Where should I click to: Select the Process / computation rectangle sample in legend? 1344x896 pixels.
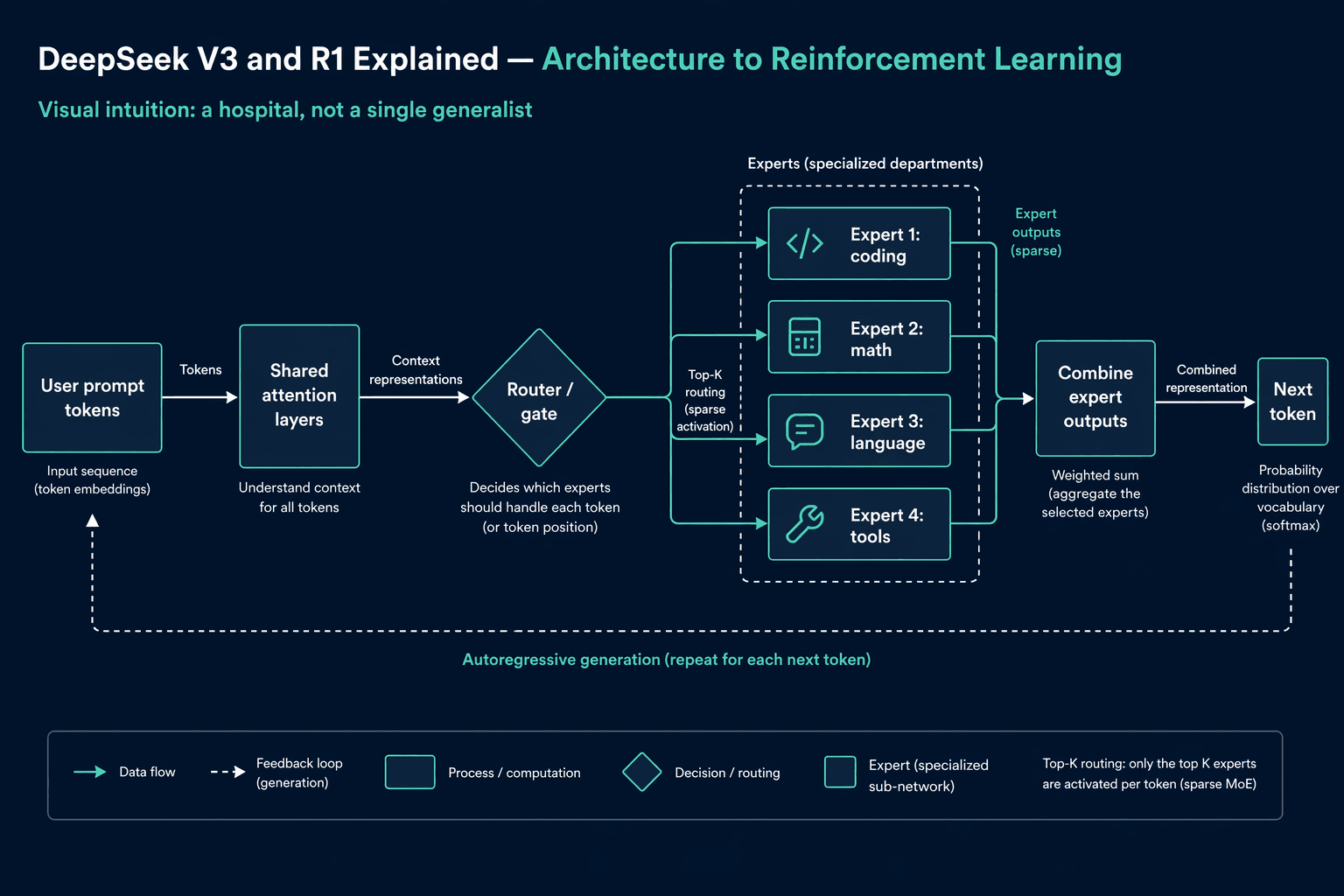tap(410, 772)
